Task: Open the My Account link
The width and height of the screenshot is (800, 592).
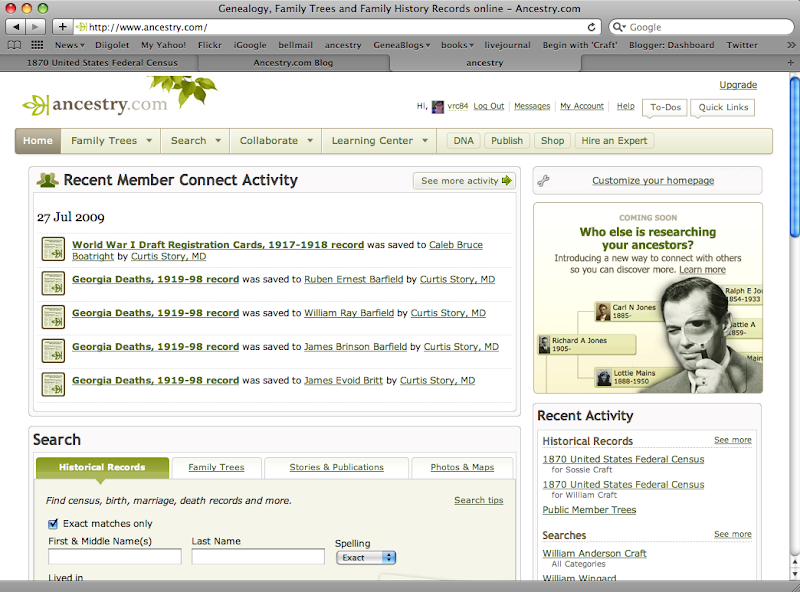Action: pyautogui.click(x=582, y=106)
